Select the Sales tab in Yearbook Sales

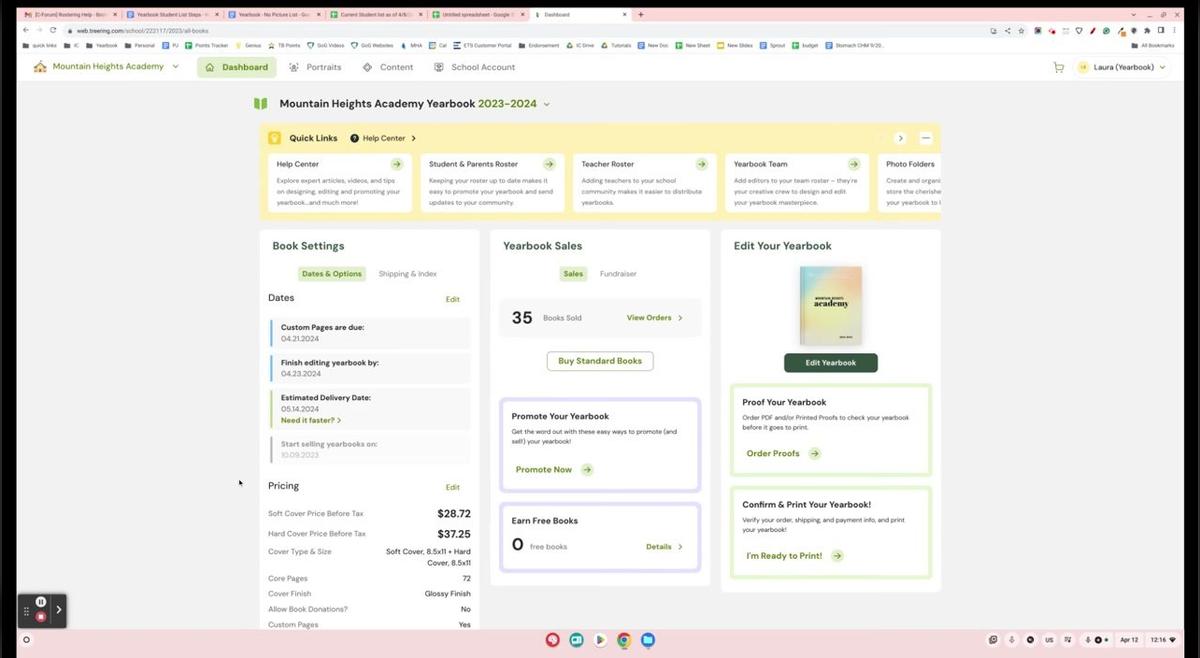pos(573,274)
